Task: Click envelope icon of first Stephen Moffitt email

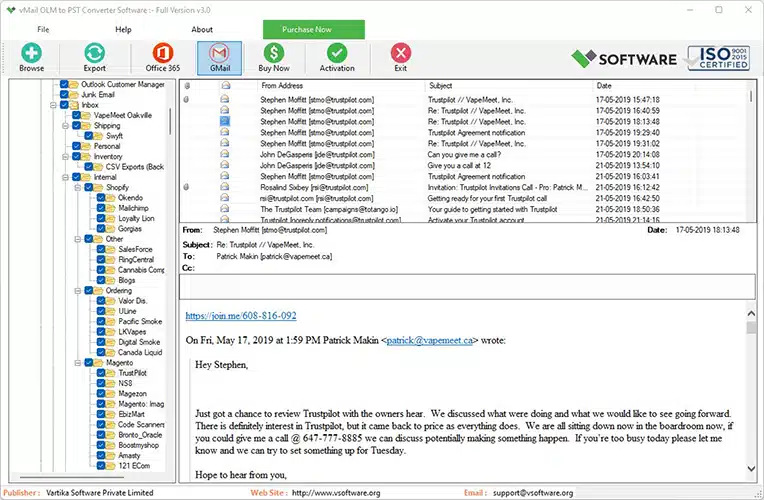Action: pos(225,100)
